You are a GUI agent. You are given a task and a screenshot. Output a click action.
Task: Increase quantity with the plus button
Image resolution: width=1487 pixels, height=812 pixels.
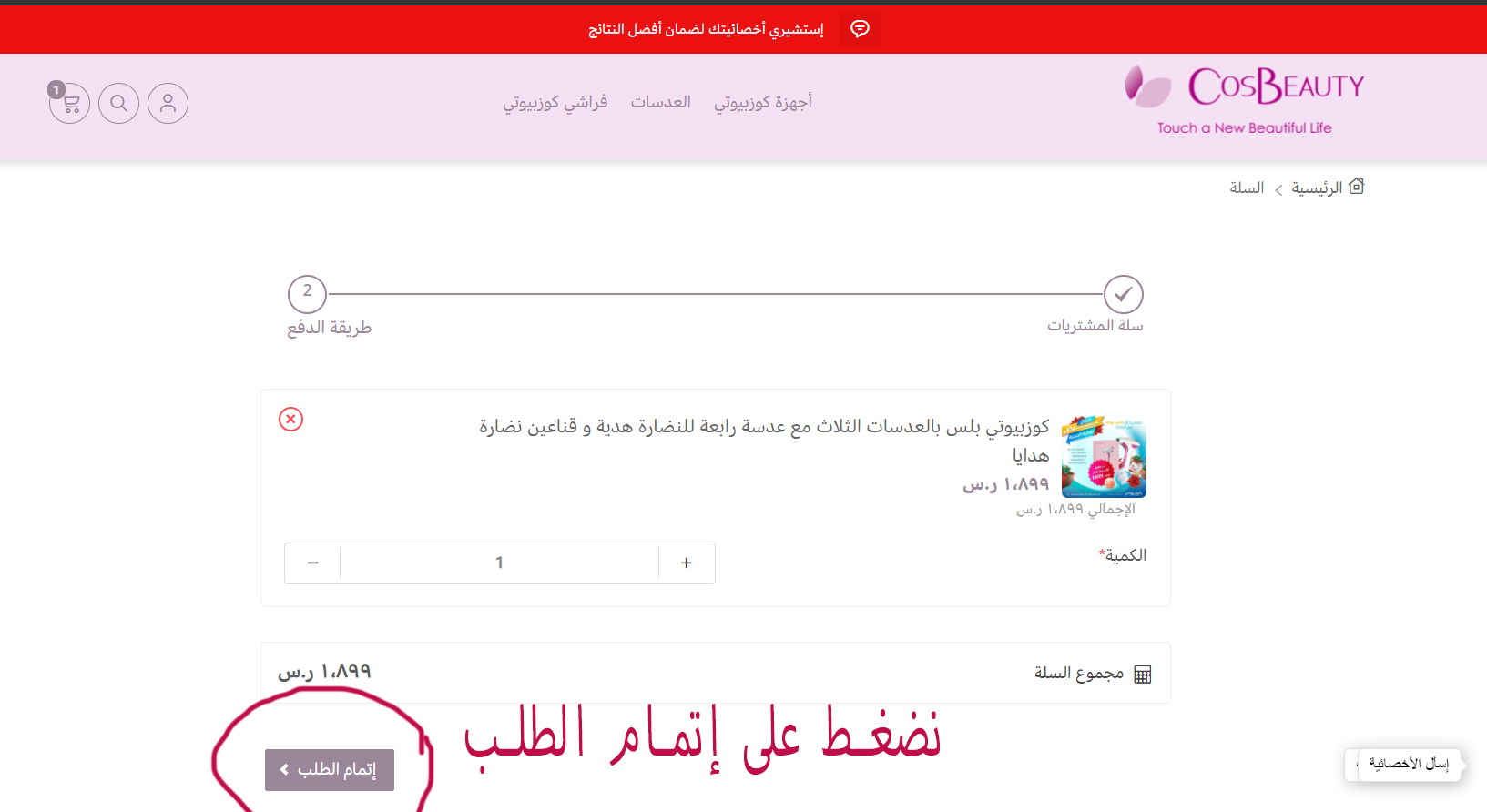pyautogui.click(x=687, y=563)
